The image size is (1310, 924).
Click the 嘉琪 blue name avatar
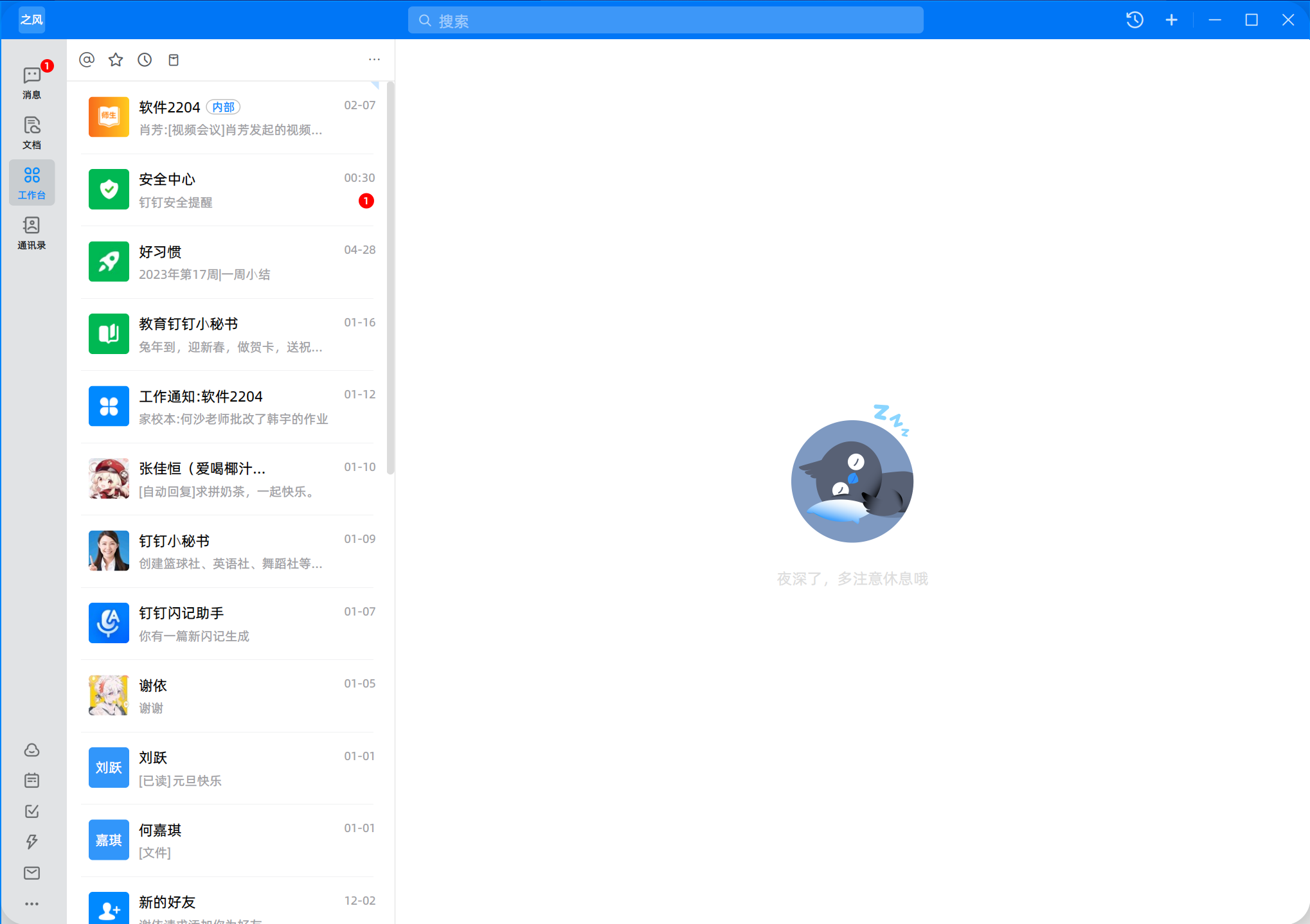pyautogui.click(x=109, y=840)
